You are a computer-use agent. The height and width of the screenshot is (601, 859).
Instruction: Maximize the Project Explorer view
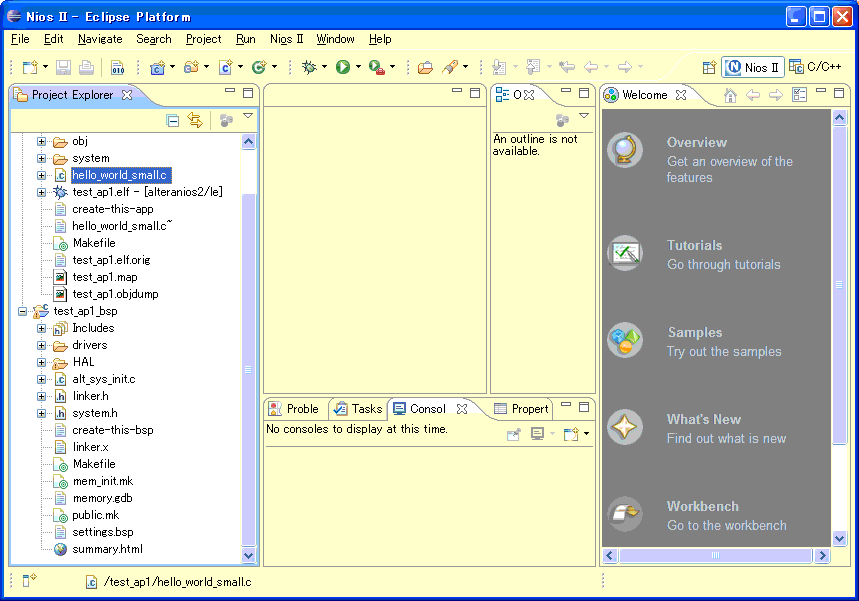click(248, 93)
